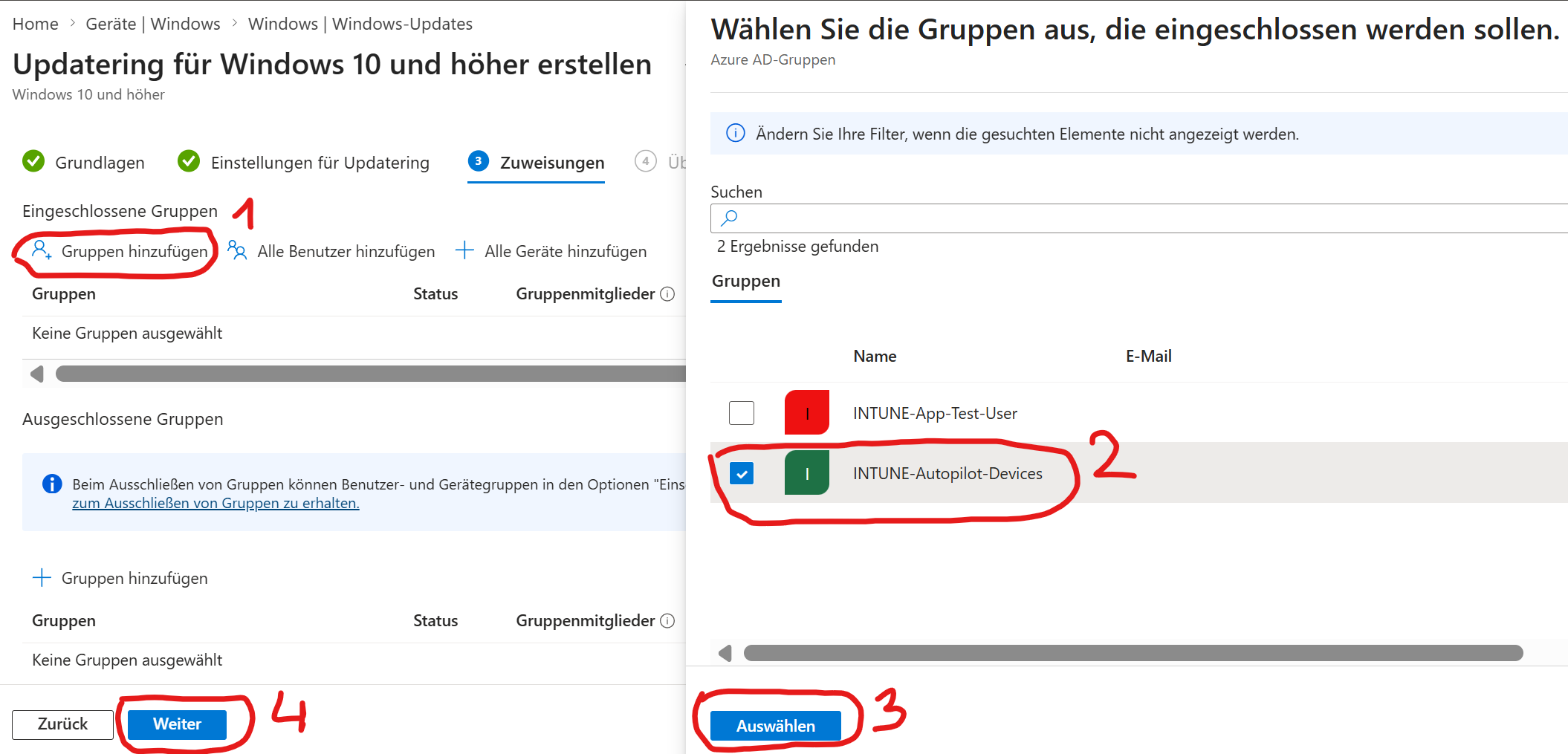Click the green INTUNE-Autopilot-Devices group avatar

(806, 473)
